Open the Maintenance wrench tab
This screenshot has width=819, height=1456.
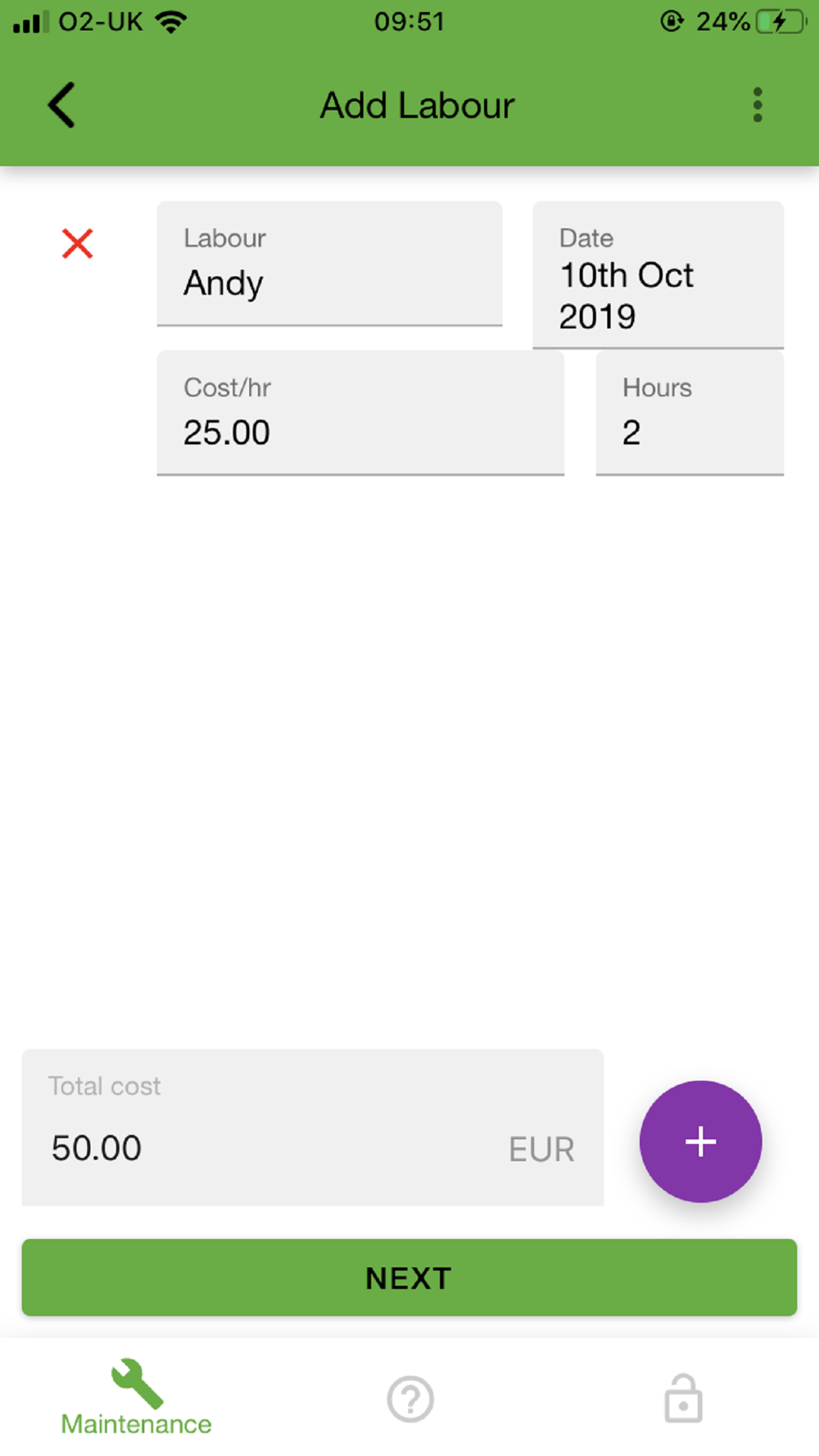137,1398
